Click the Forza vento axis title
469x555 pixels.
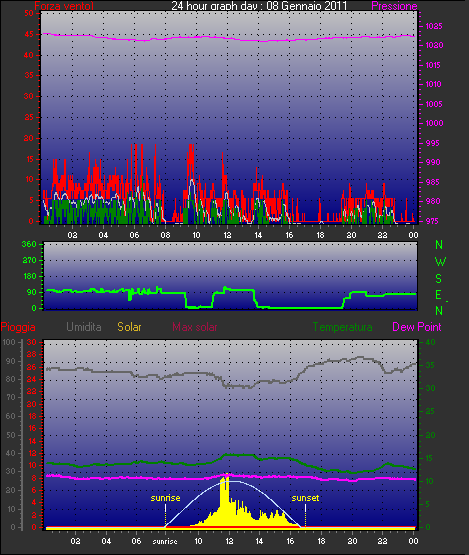pyautogui.click(x=64, y=6)
